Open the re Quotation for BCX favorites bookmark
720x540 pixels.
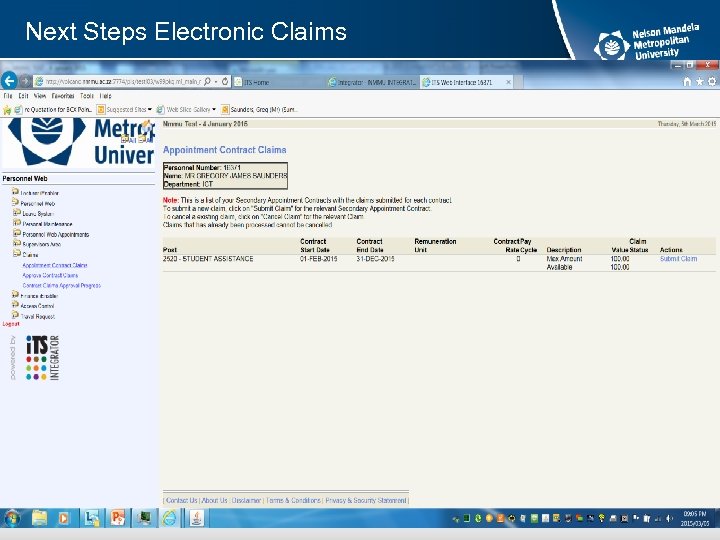coord(54,110)
